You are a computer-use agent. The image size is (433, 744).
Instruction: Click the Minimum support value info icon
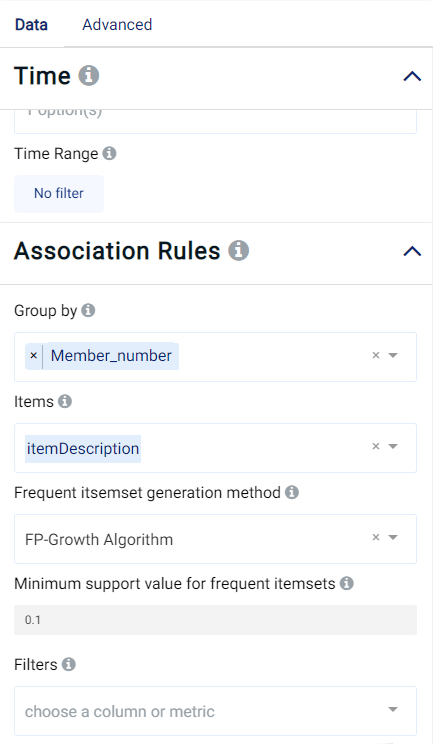point(347,583)
